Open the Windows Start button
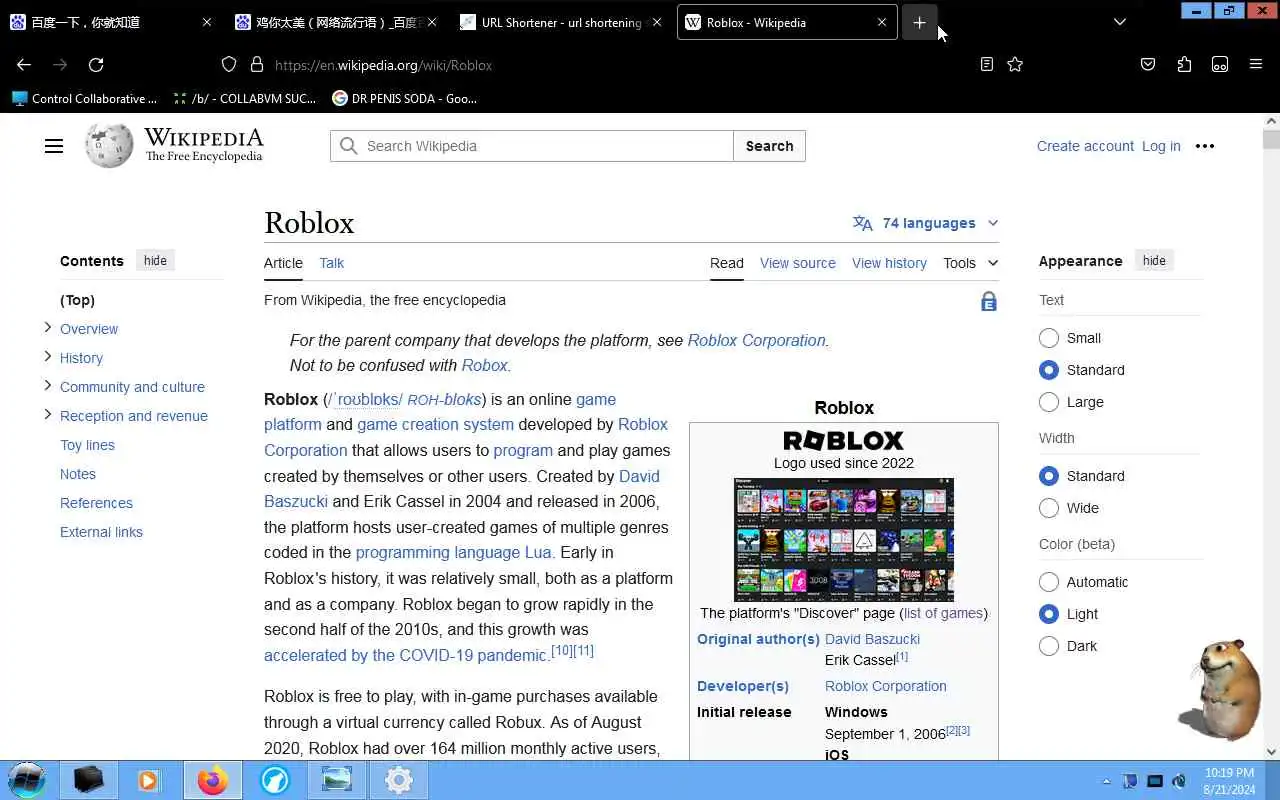 [26, 780]
